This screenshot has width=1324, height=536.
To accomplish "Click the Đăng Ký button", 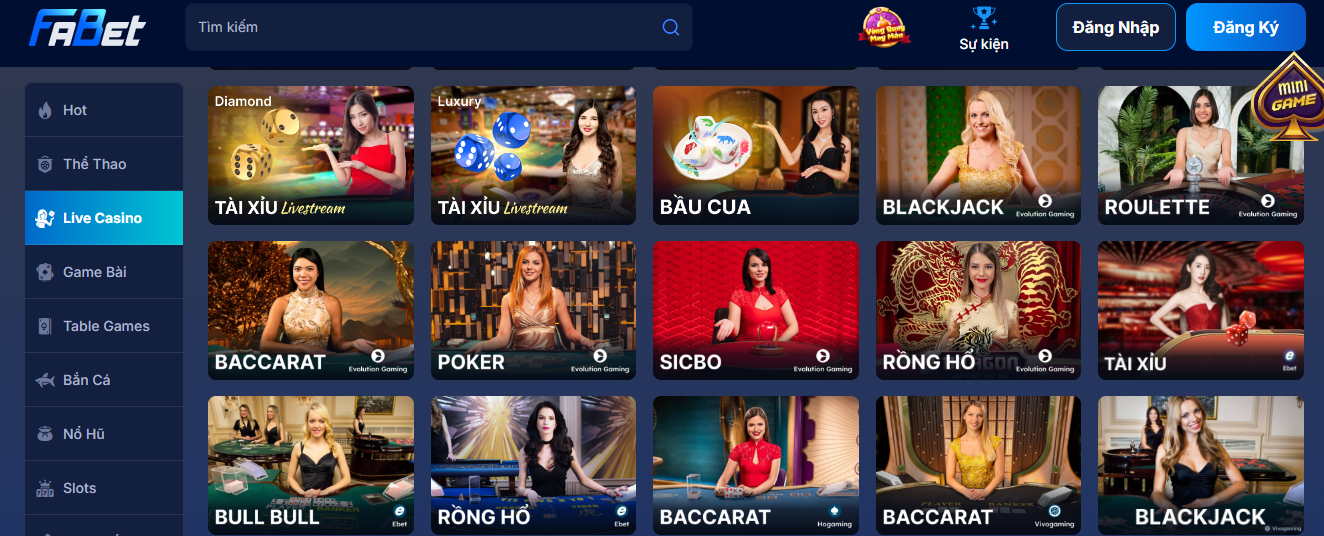I will 1246,27.
